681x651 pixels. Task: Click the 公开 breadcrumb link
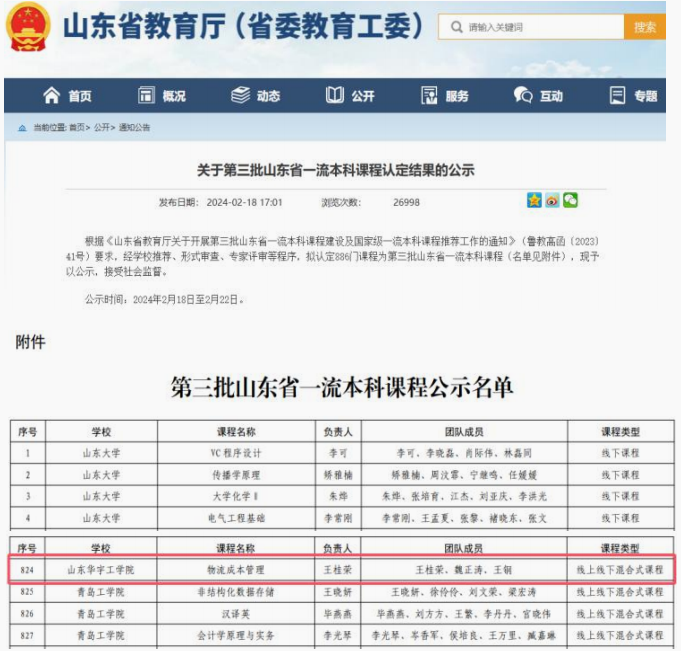pyautogui.click(x=102, y=128)
